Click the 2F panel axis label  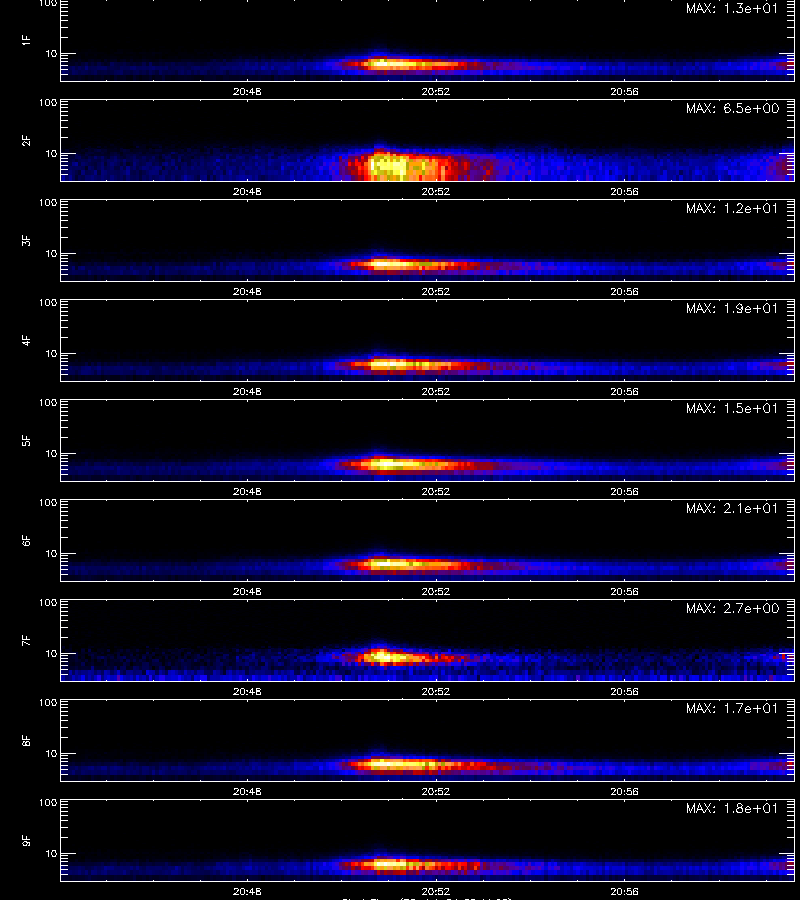point(26,140)
